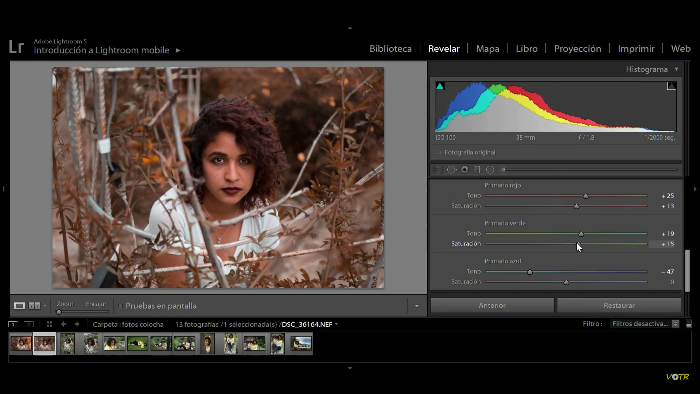
Task: Click Encajar zoom label
Action: (x=96, y=304)
